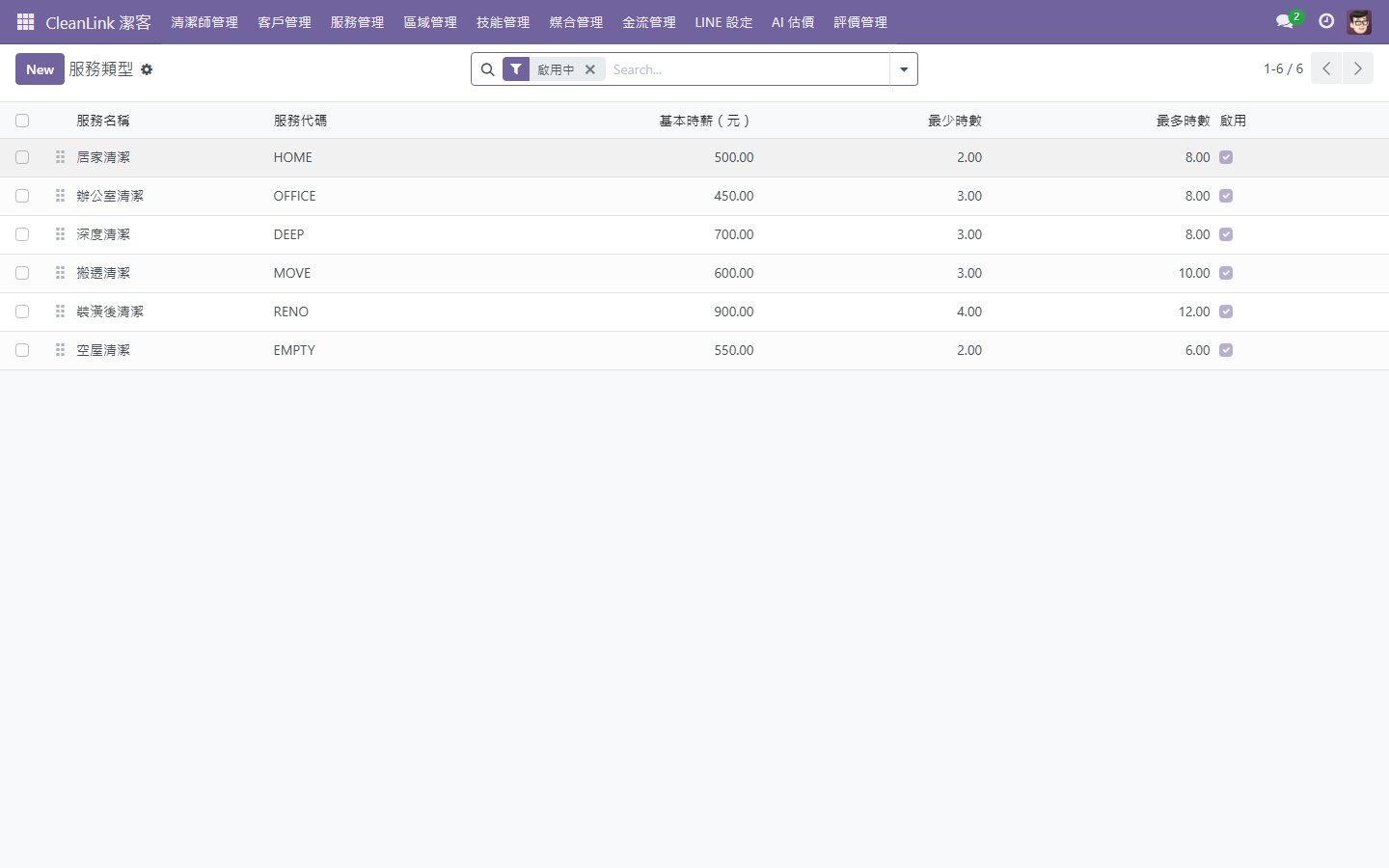Click the New button
The image size is (1389, 868).
40,69
